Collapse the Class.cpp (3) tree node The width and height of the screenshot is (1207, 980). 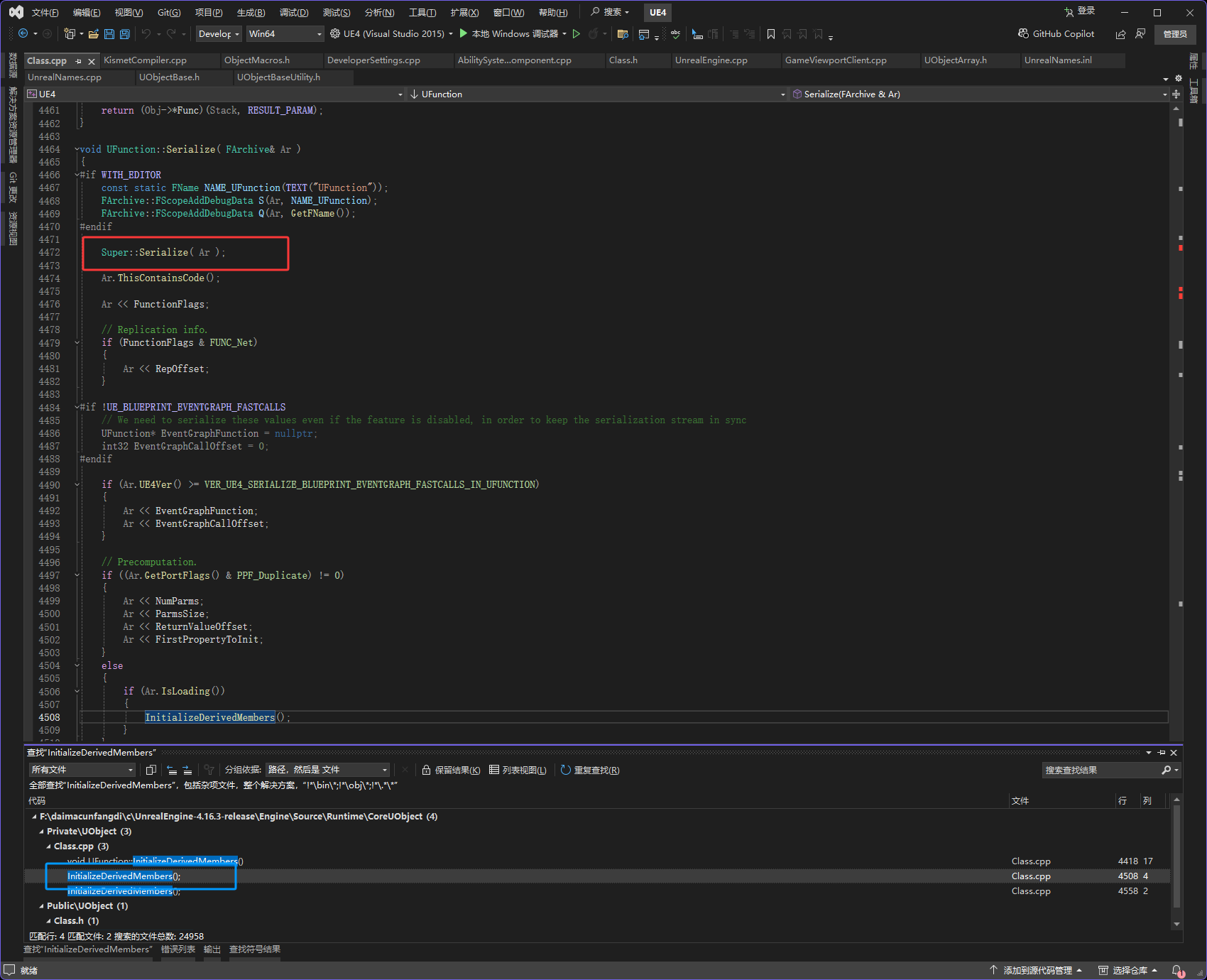click(48, 846)
